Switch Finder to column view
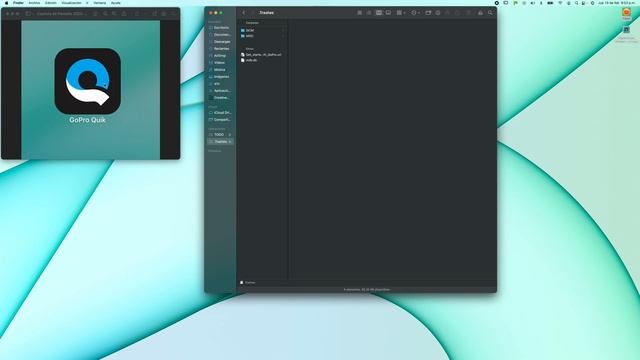Image resolution: width=640 pixels, height=360 pixels. point(379,13)
